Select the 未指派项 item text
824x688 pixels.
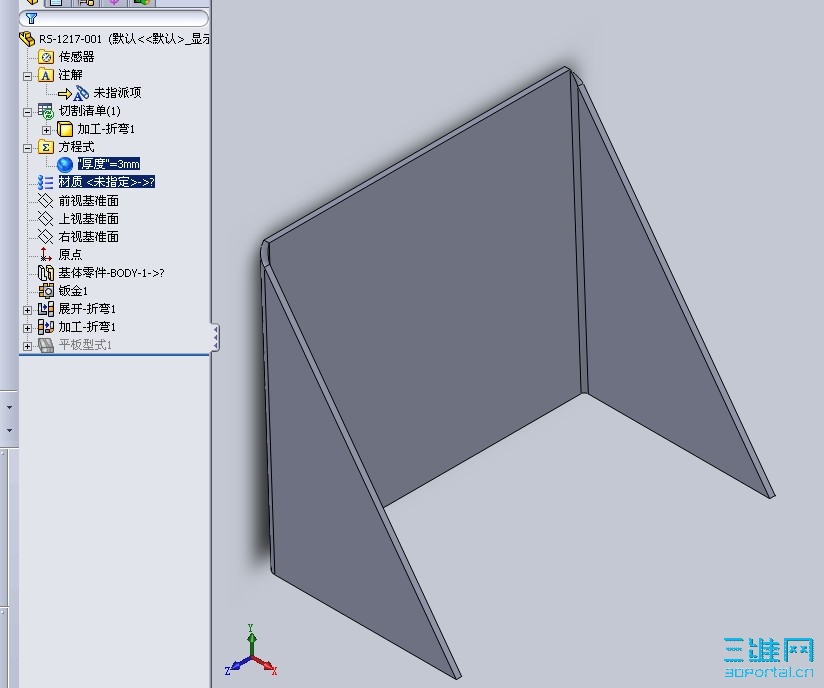[117, 93]
